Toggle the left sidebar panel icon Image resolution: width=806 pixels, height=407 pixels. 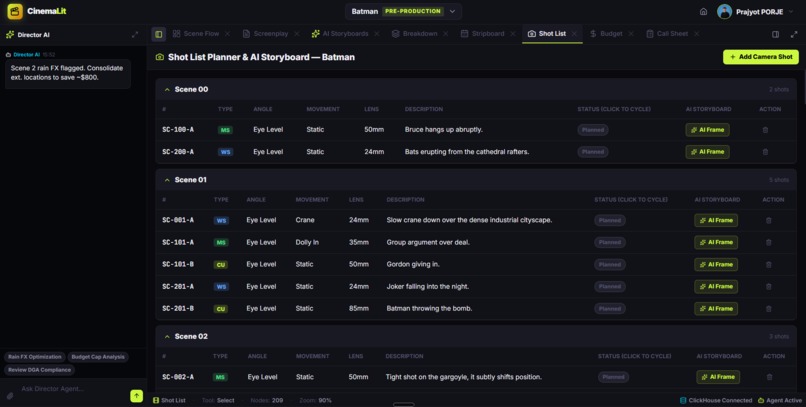[x=158, y=34]
